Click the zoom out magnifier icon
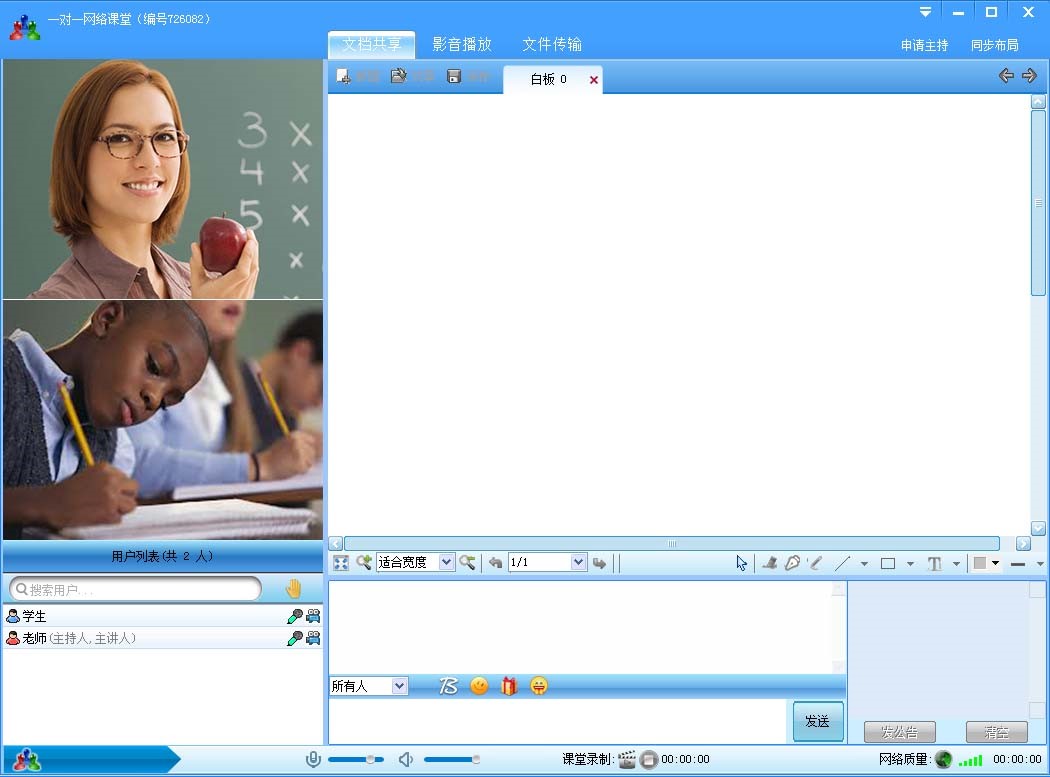 pos(467,563)
